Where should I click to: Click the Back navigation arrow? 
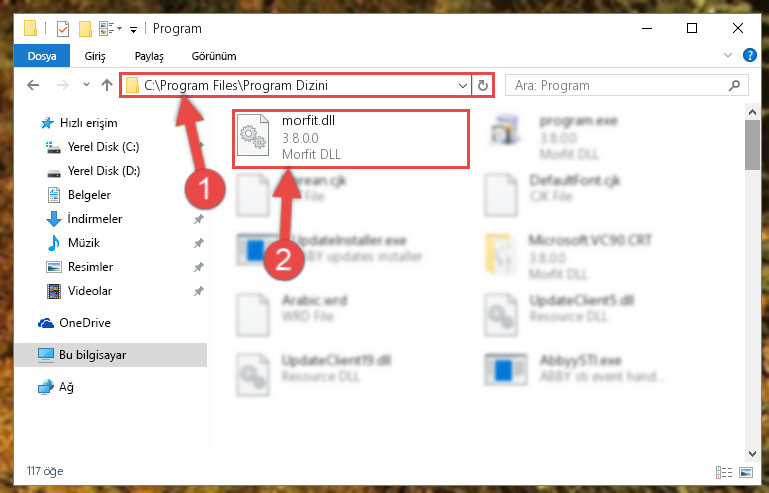[x=33, y=85]
